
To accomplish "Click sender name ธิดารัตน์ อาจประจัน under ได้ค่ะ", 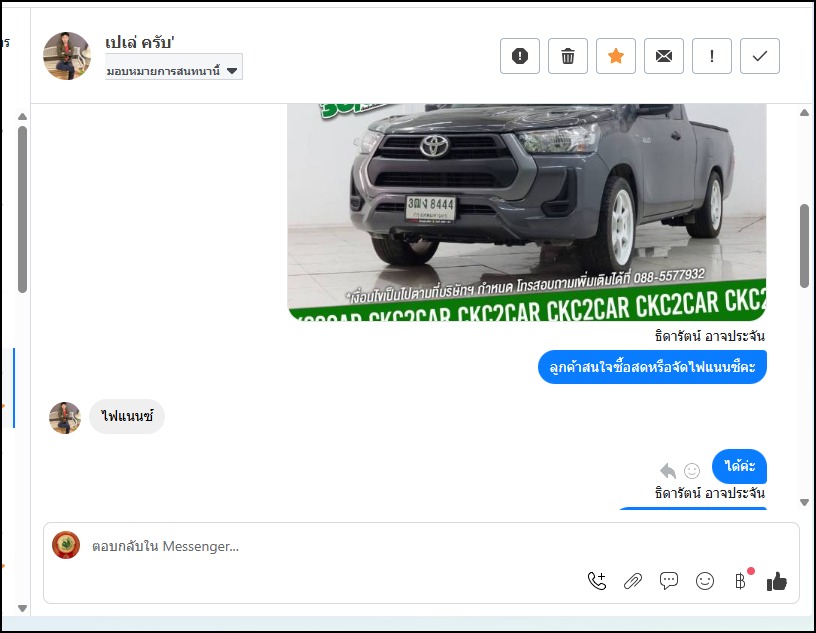I will coord(710,493).
